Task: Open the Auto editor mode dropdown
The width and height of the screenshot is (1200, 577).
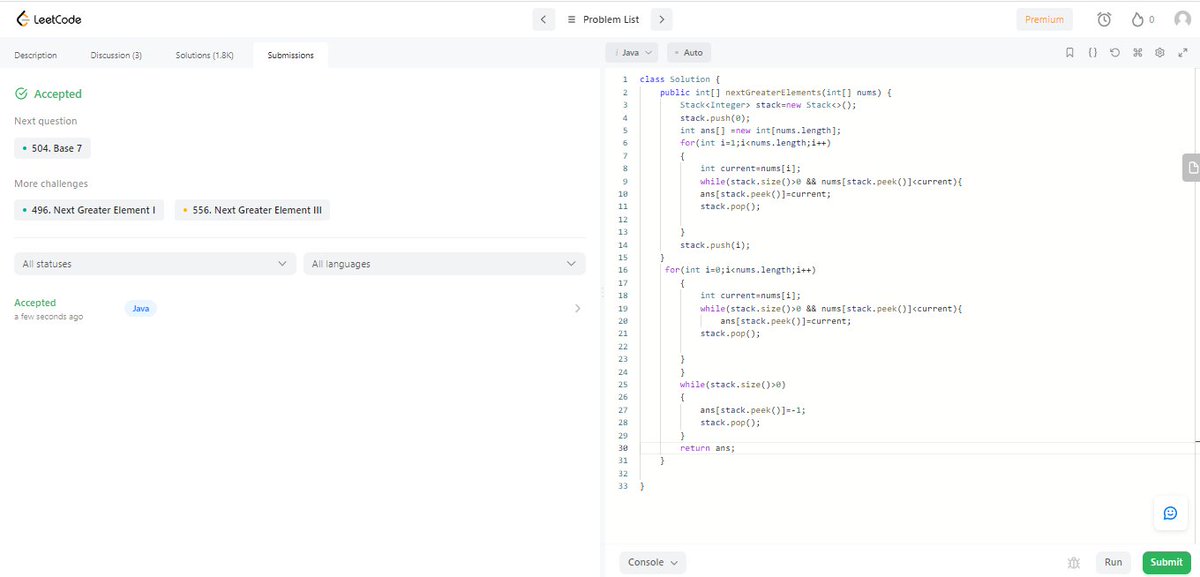Action: click(689, 52)
